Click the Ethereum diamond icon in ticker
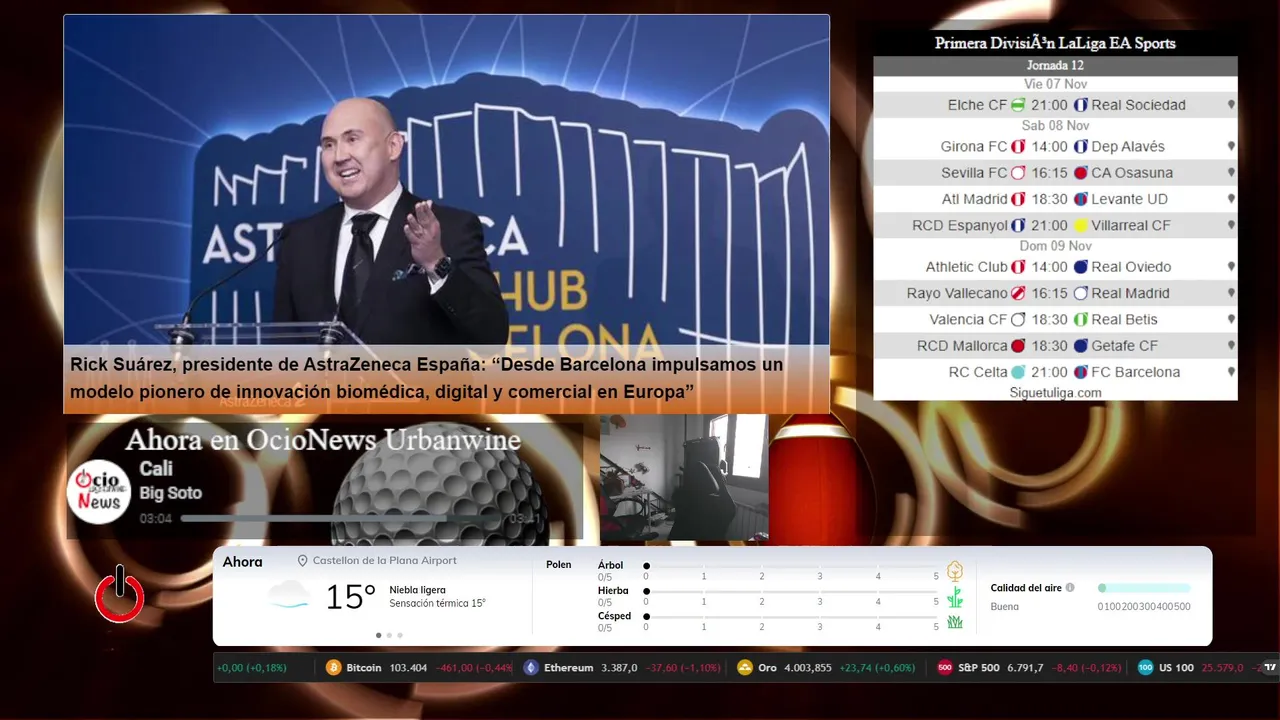 pos(531,667)
